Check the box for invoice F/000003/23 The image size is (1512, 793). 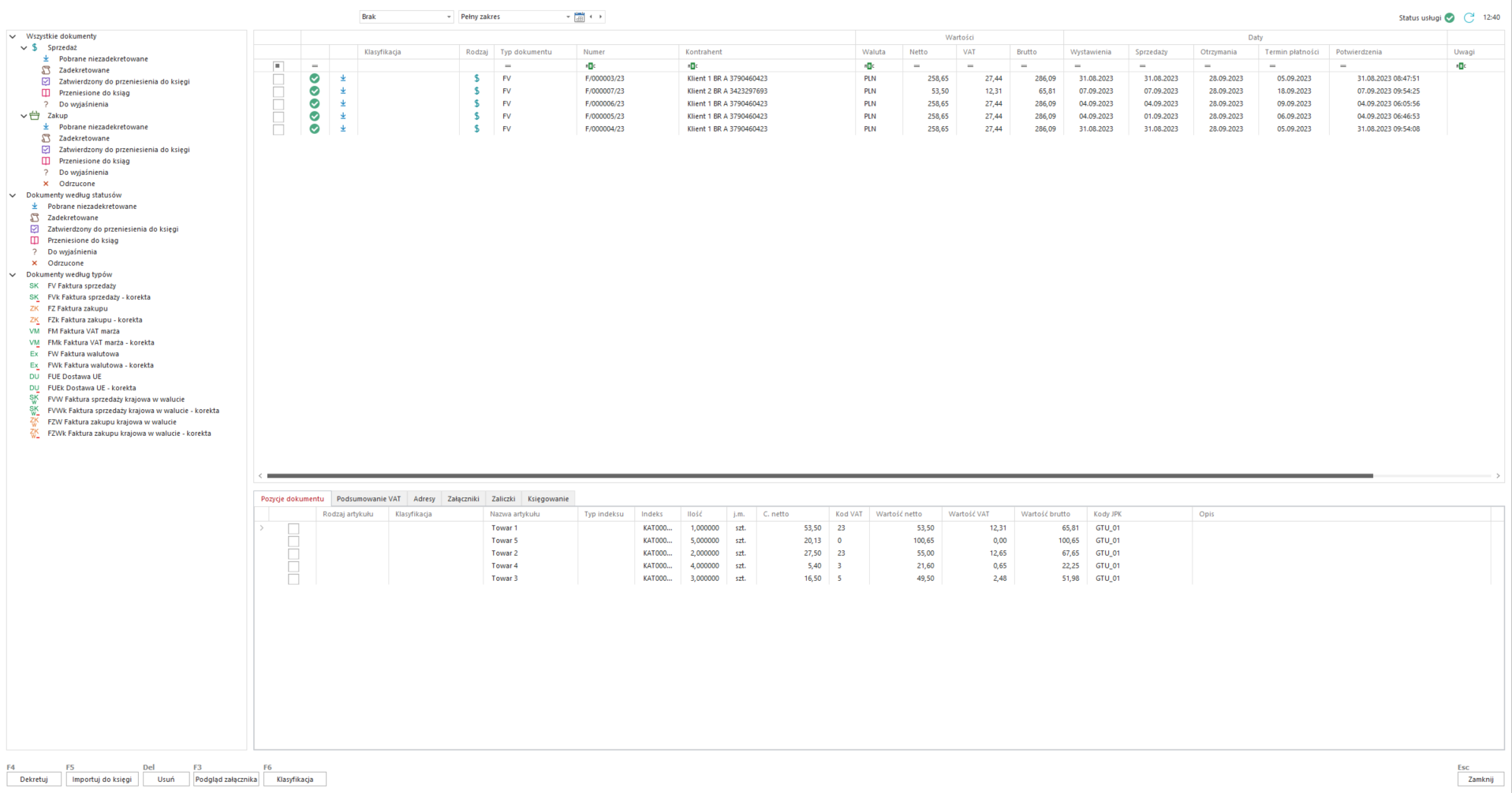278,79
